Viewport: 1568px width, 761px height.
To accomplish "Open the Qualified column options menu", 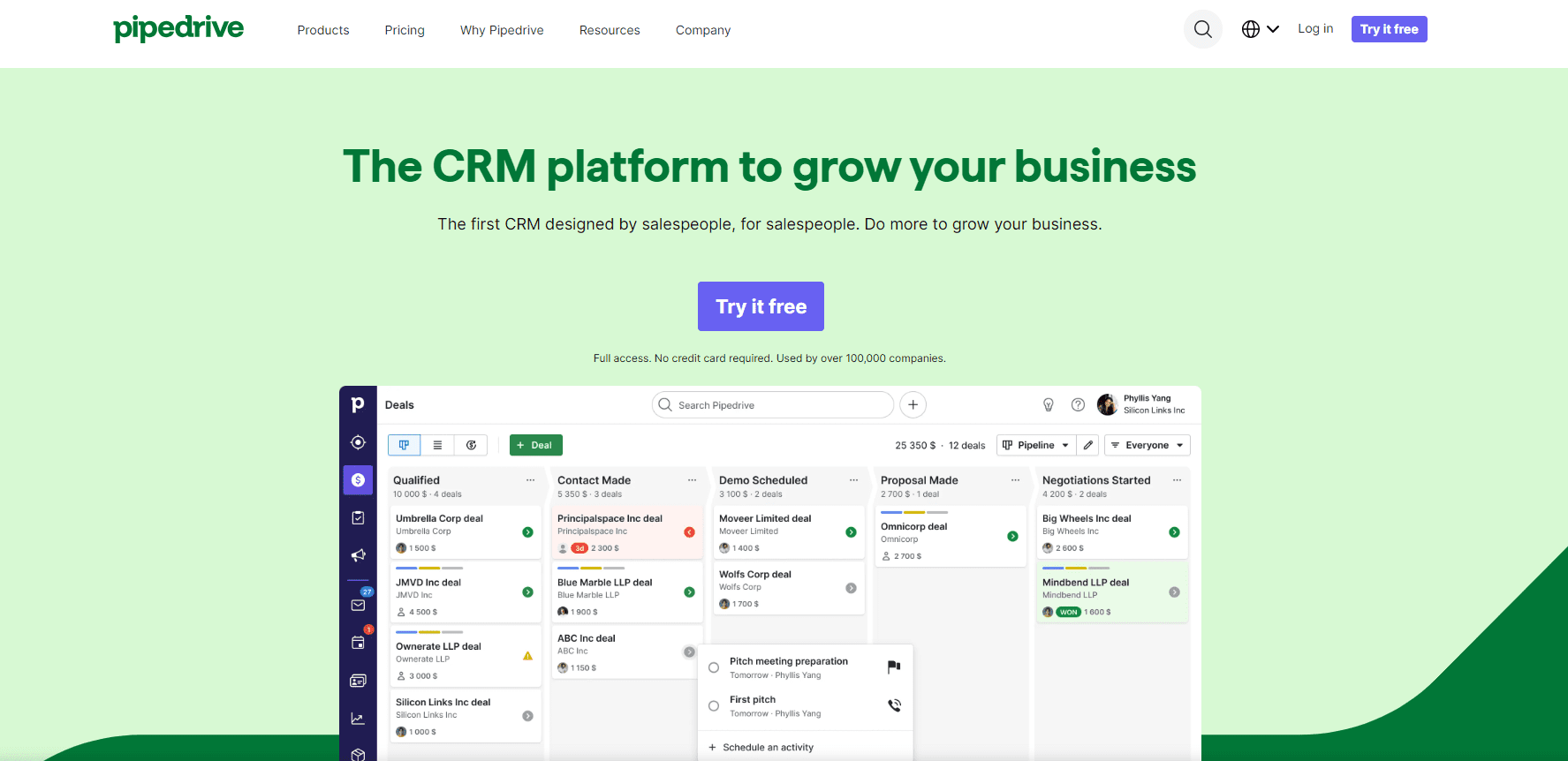I will [530, 480].
